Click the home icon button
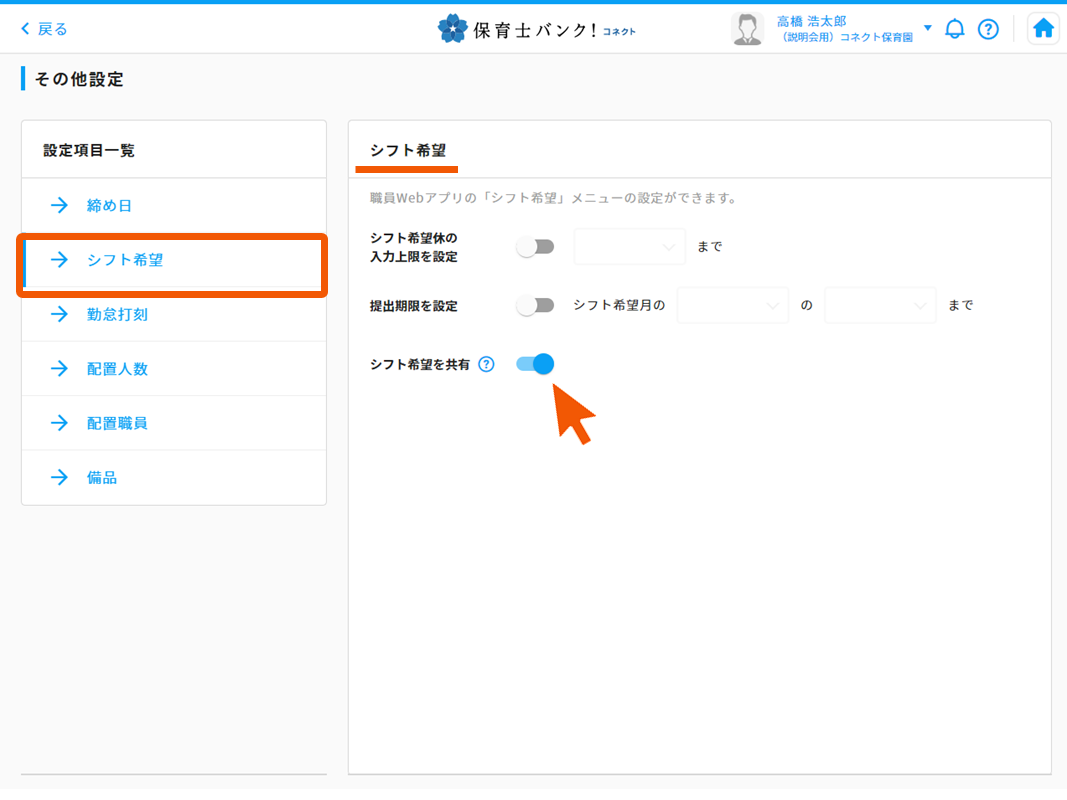The height and width of the screenshot is (800, 1067). pyautogui.click(x=1043, y=29)
